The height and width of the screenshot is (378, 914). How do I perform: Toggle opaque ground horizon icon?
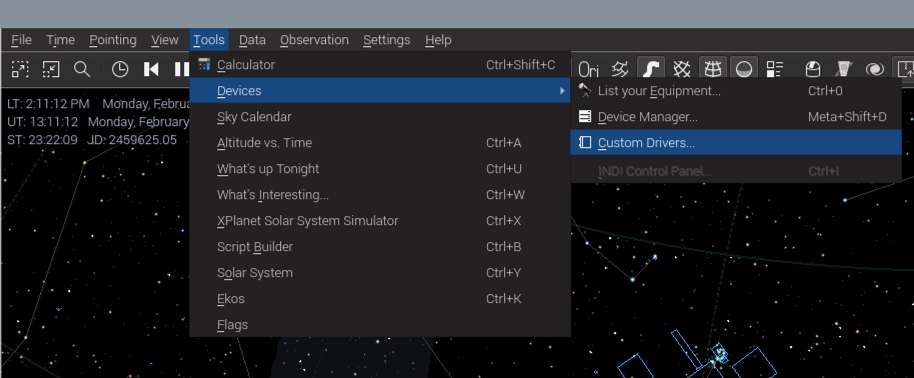744,69
